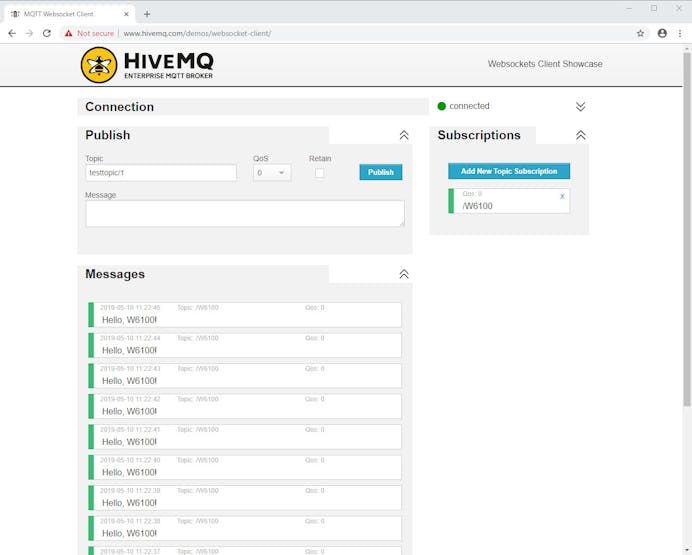Collapse the Messages panel
This screenshot has height=555, width=692.
[404, 274]
